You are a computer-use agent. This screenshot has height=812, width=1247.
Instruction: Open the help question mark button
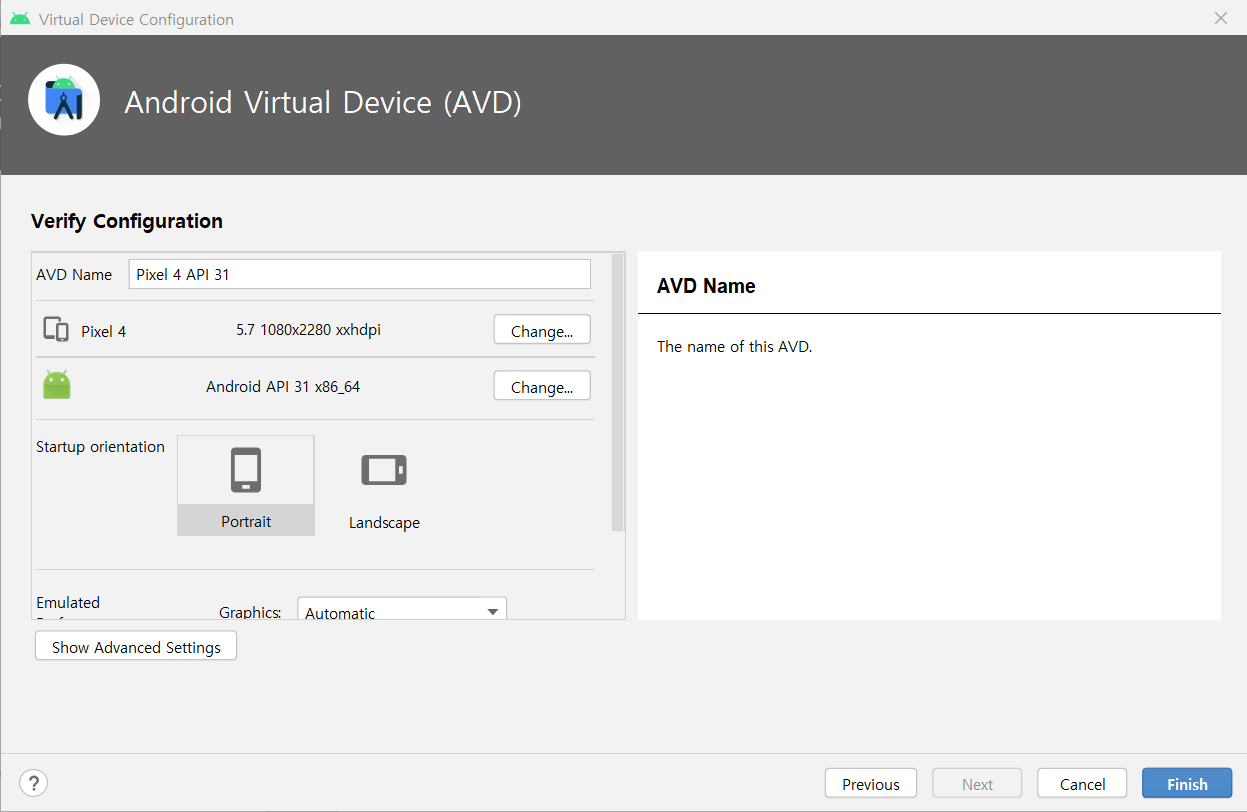click(33, 783)
